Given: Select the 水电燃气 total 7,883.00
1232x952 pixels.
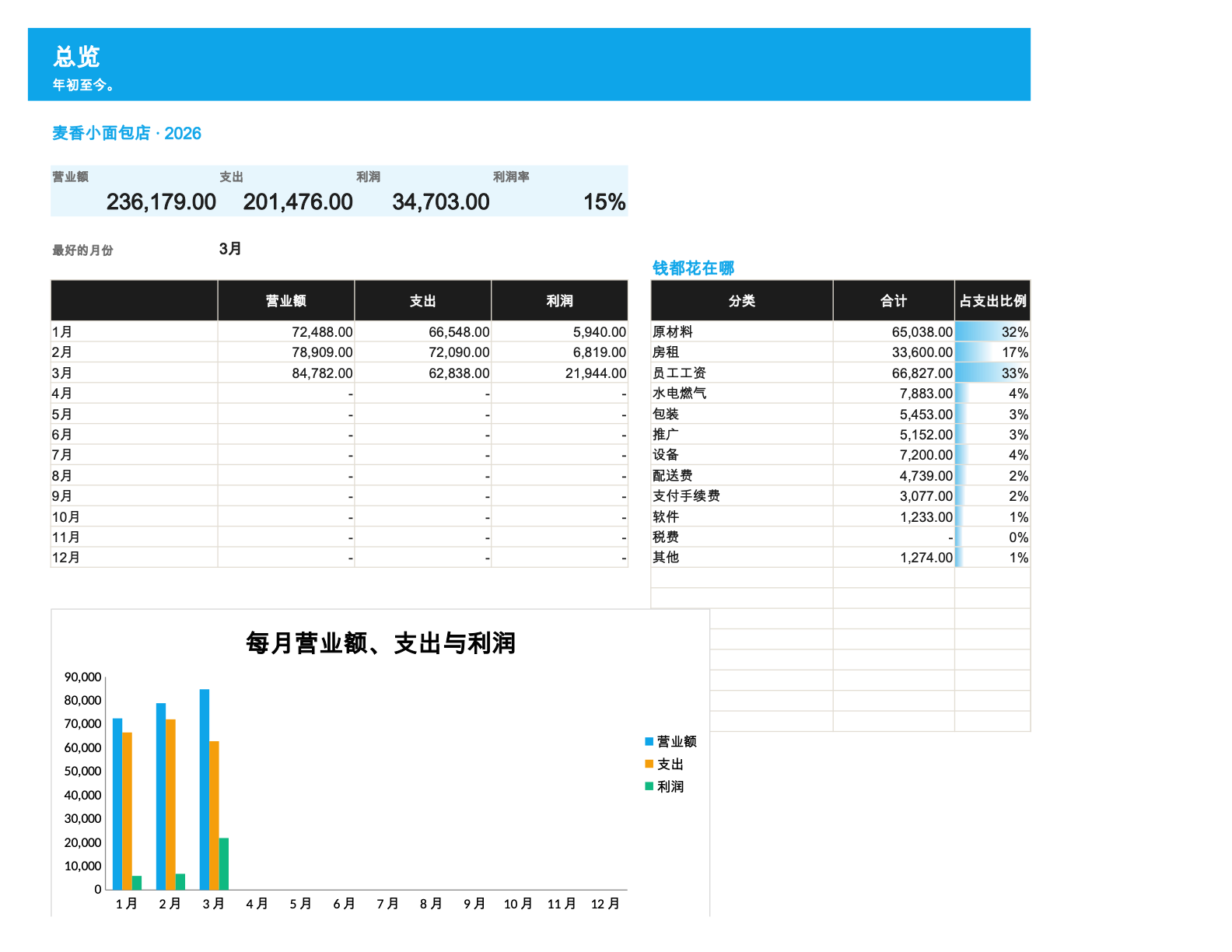Looking at the screenshot, I should pyautogui.click(x=894, y=394).
